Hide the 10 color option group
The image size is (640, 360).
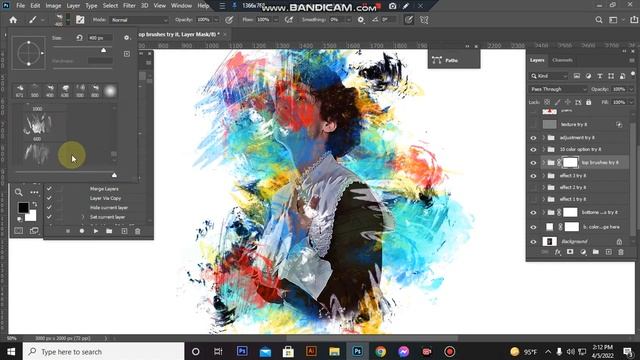click(533, 149)
